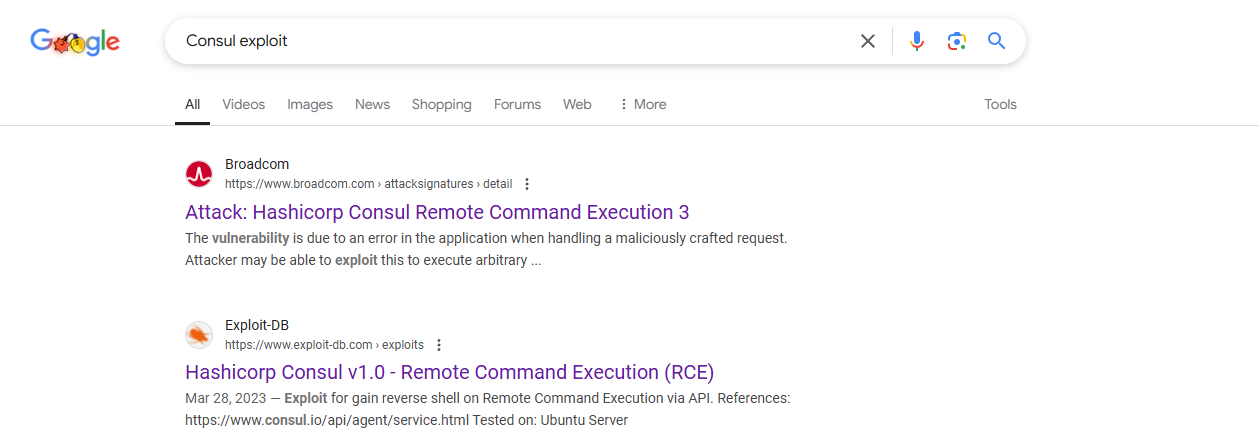Screen dimensions: 1259x437
Task: Select the All results tab
Action: pos(192,104)
